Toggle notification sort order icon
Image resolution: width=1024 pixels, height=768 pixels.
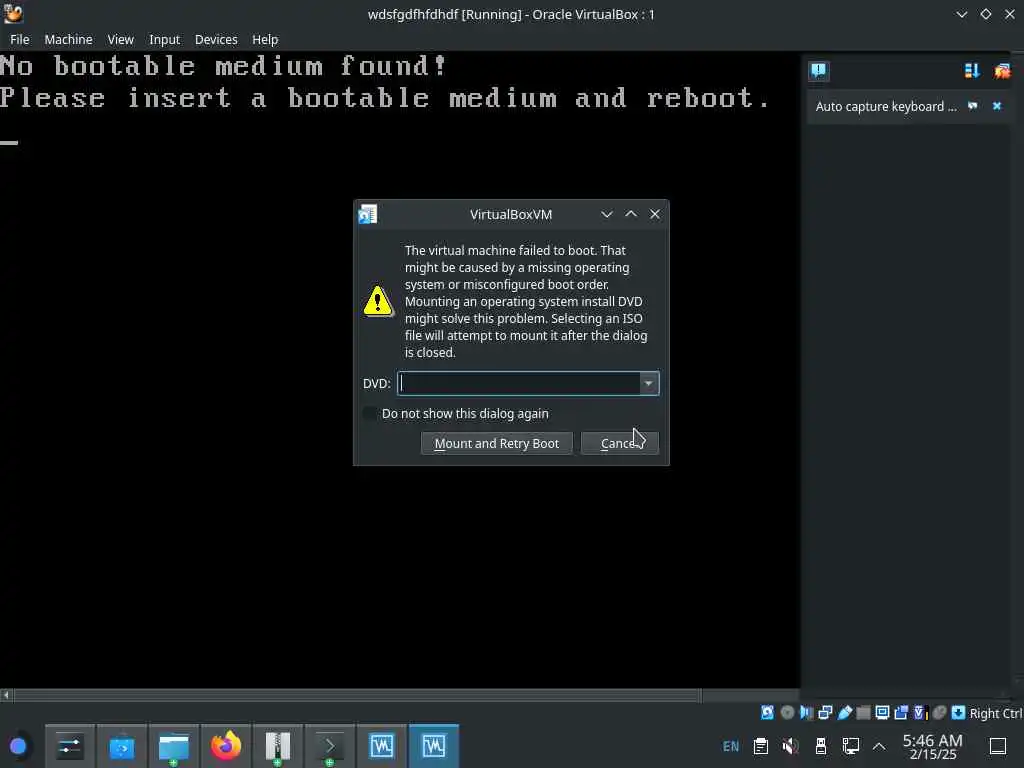pos(972,71)
